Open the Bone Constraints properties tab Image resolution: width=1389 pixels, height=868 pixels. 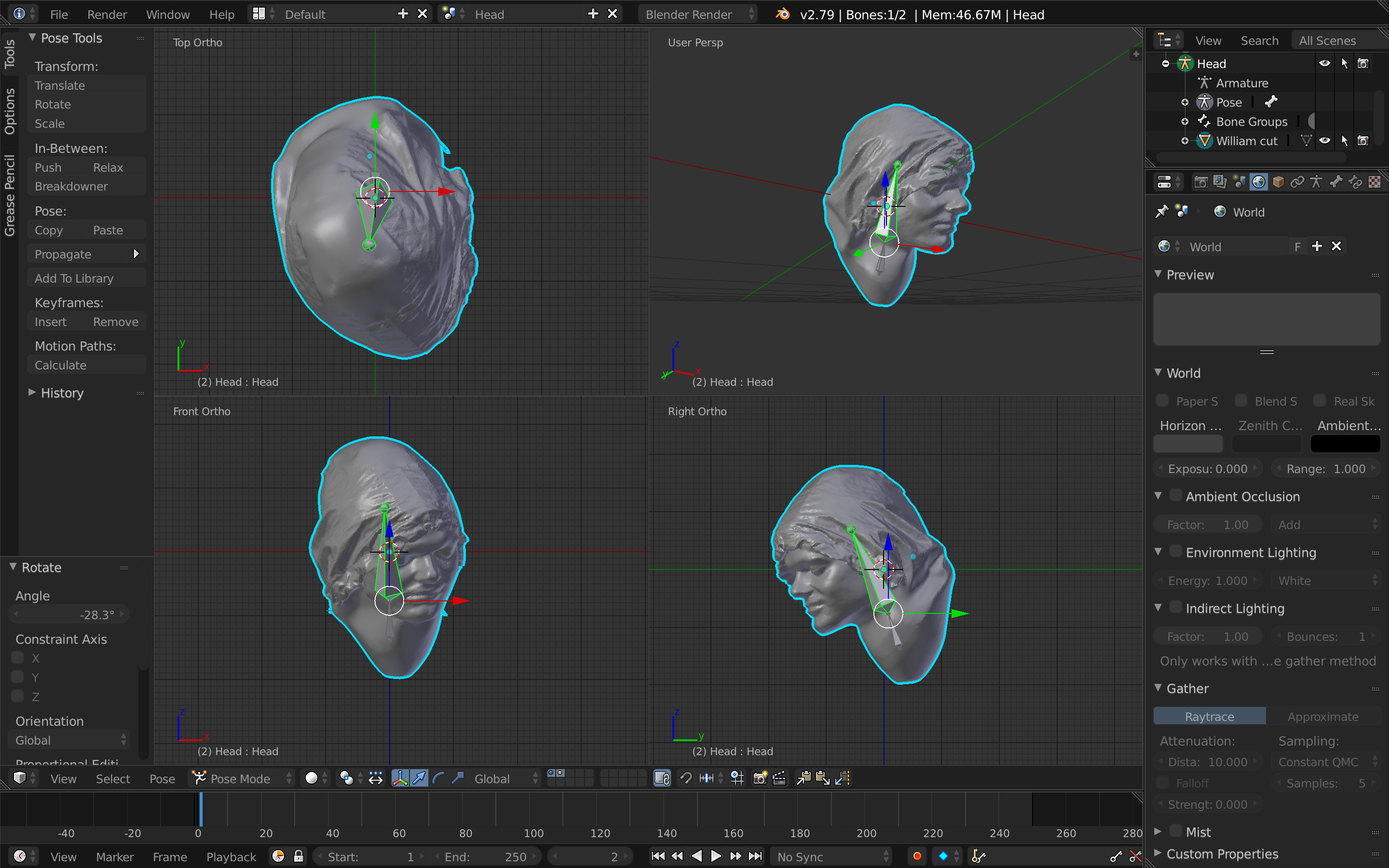pos(1355,182)
